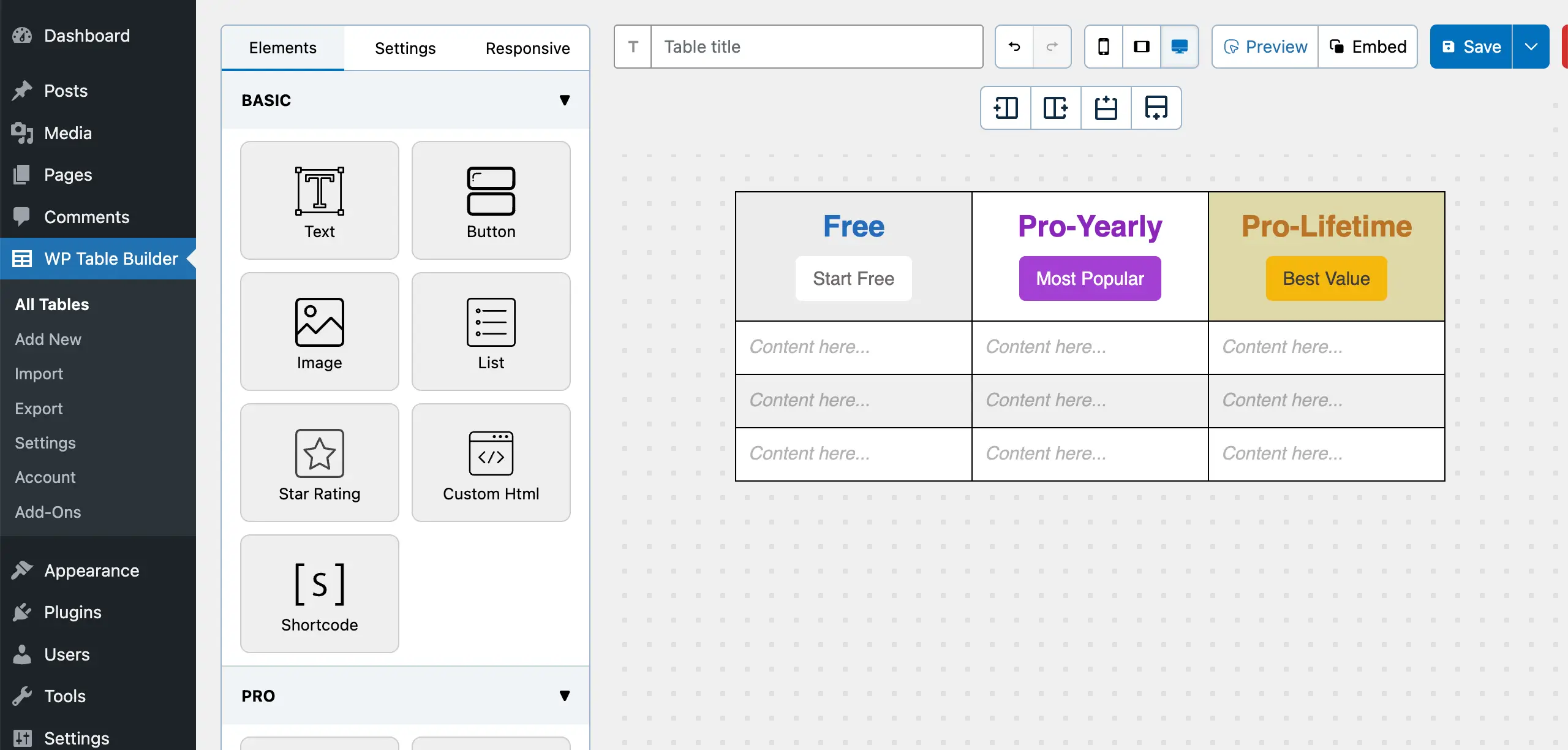
Task: Select the Star Rating element
Action: click(x=319, y=463)
